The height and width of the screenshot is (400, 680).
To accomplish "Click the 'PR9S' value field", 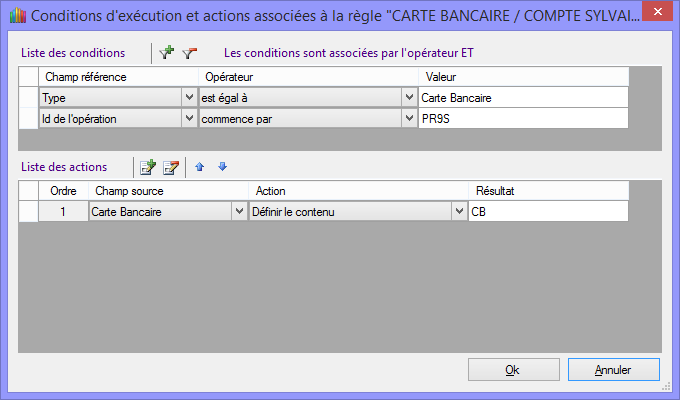I will click(x=523, y=119).
